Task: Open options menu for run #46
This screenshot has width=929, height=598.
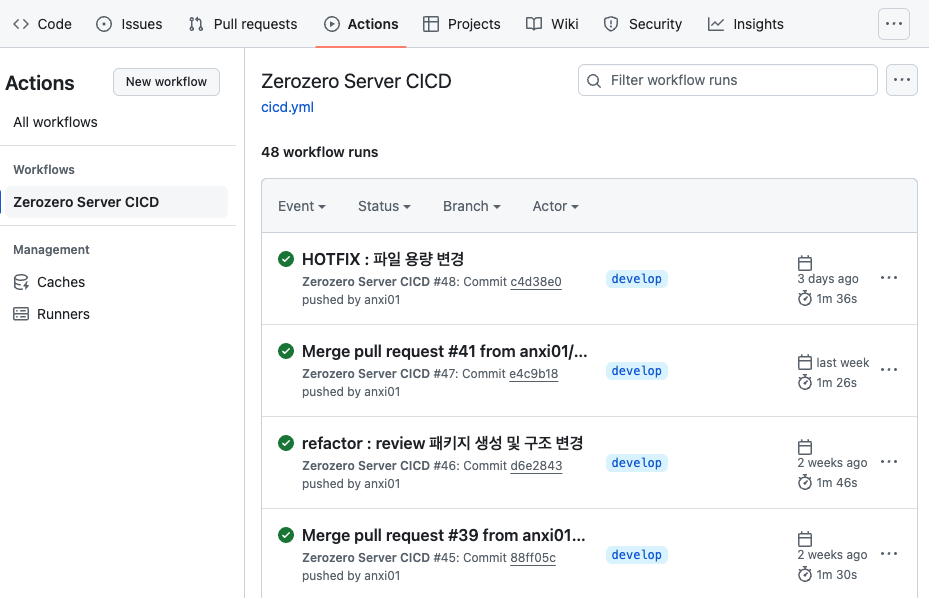Action: click(889, 462)
